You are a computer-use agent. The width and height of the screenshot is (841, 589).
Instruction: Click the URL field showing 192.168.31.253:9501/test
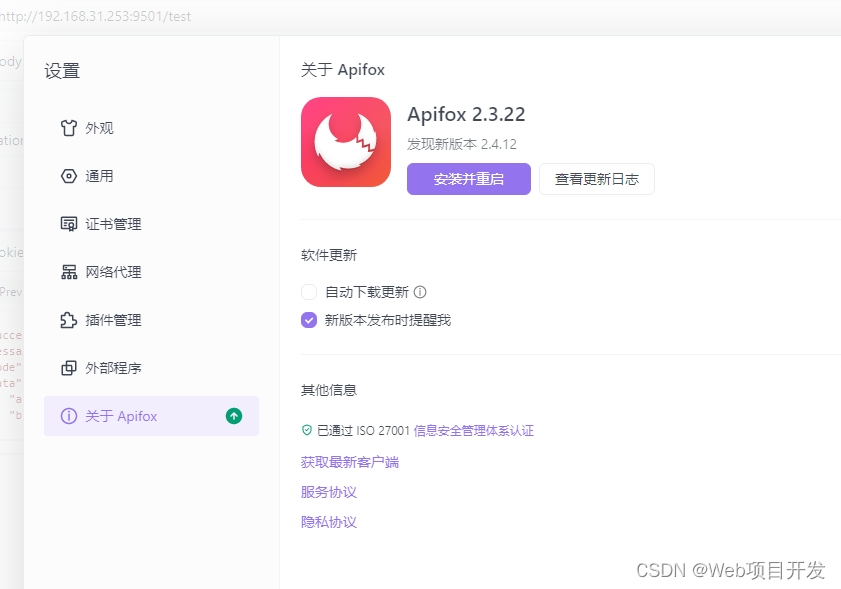[95, 16]
